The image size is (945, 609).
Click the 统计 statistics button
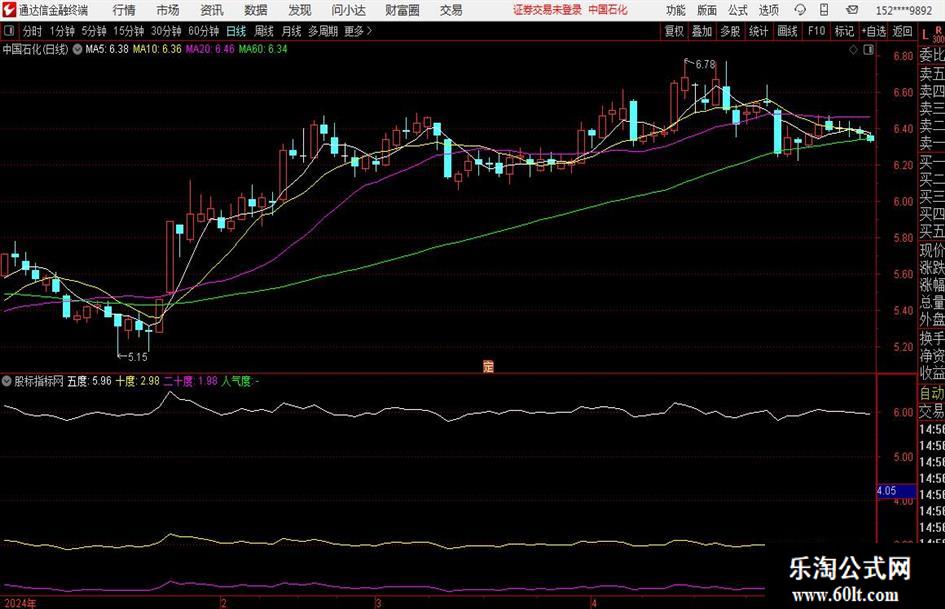[758, 31]
